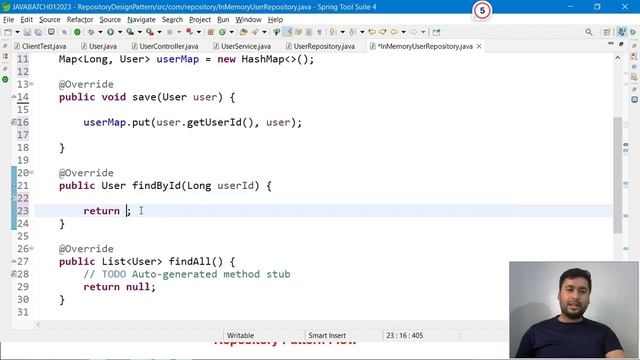Open the Run menu

pos(223,20)
